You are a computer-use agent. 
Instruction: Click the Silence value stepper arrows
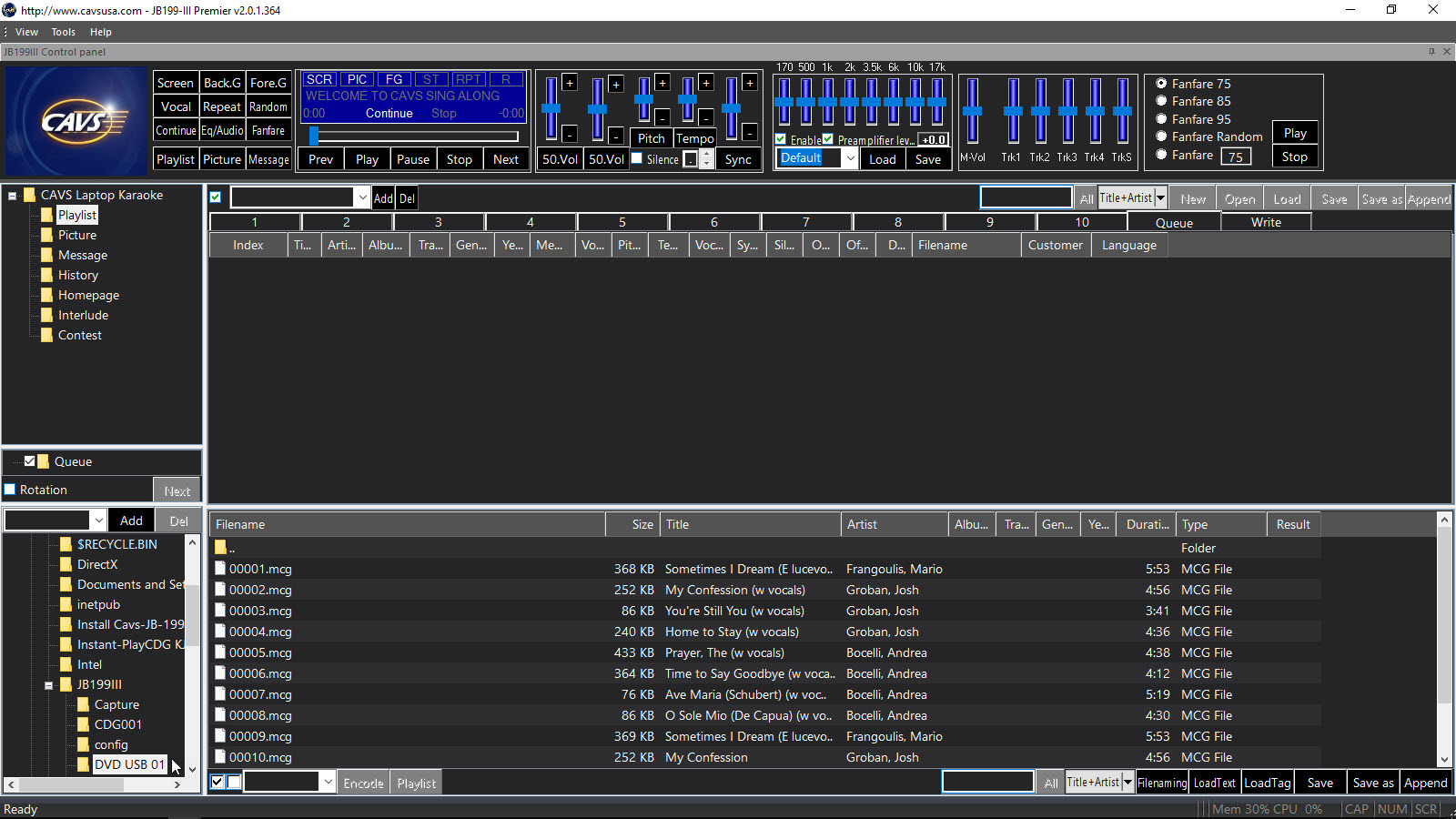pos(706,159)
